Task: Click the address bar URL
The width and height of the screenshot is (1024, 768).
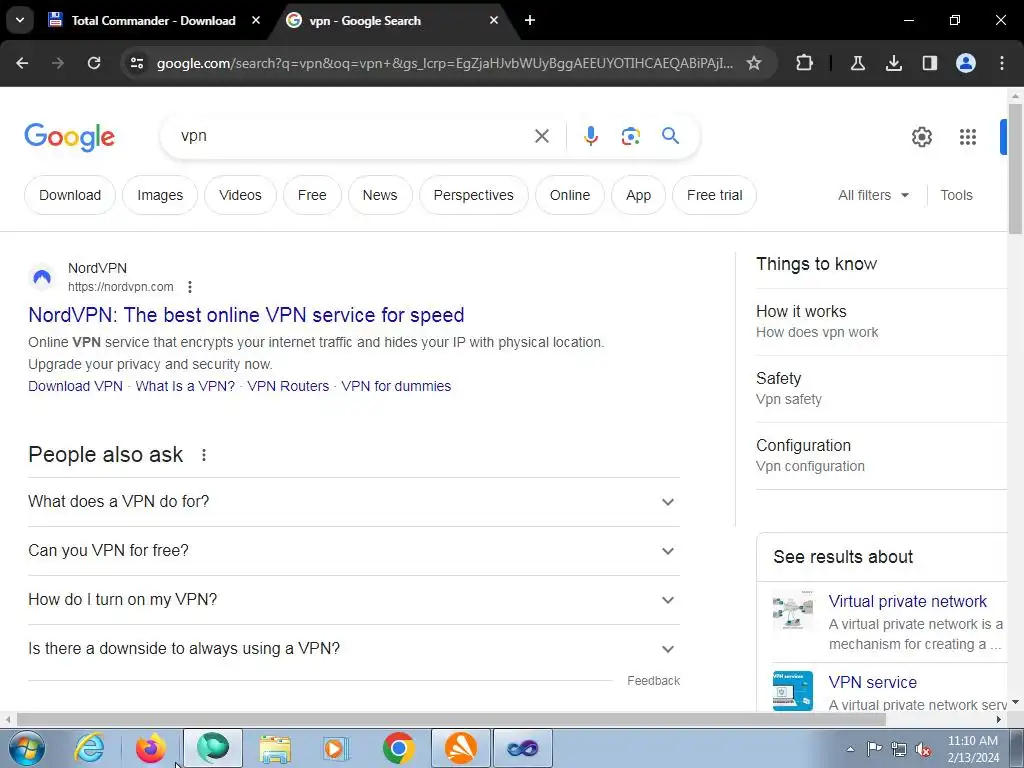Action: coord(444,63)
